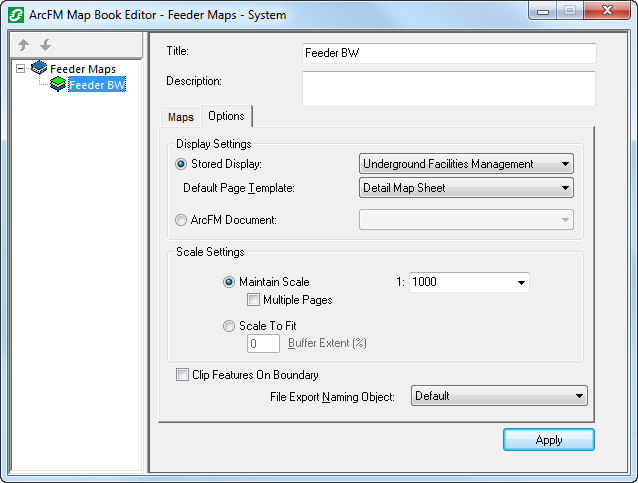Image resolution: width=638 pixels, height=483 pixels.
Task: Select the Scale To Fit option
Action: coord(230,326)
